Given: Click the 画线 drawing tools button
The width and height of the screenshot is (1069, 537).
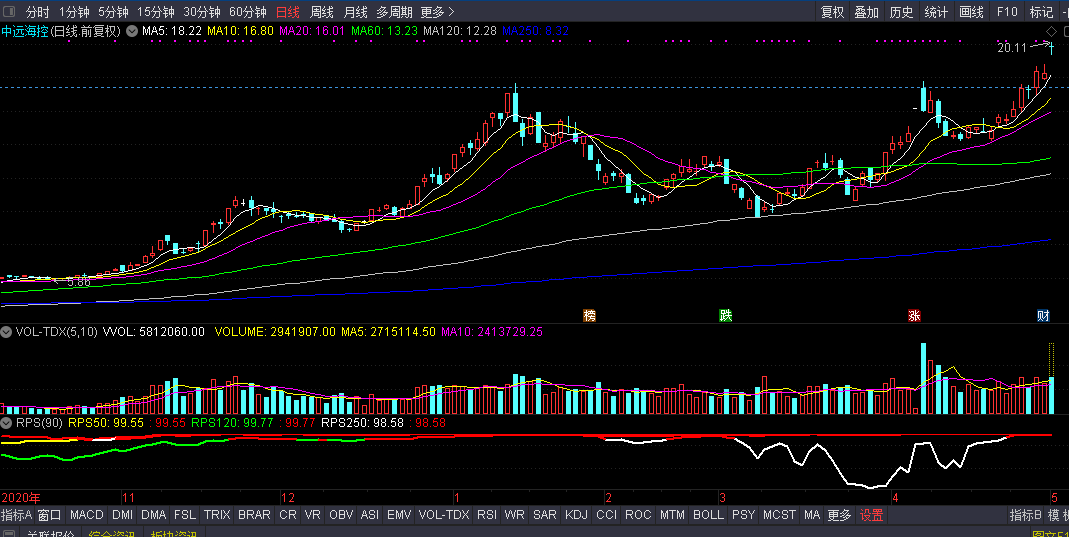Looking at the screenshot, I should coord(971,12).
